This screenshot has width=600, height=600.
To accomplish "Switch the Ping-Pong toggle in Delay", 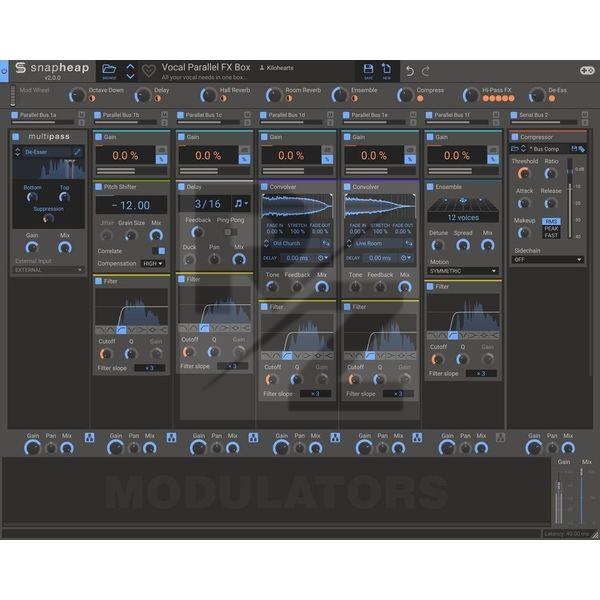I will click(230, 232).
